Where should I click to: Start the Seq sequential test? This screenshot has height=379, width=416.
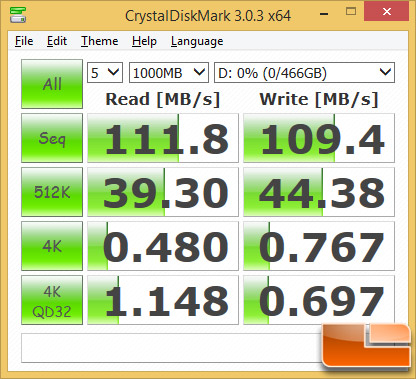52,138
